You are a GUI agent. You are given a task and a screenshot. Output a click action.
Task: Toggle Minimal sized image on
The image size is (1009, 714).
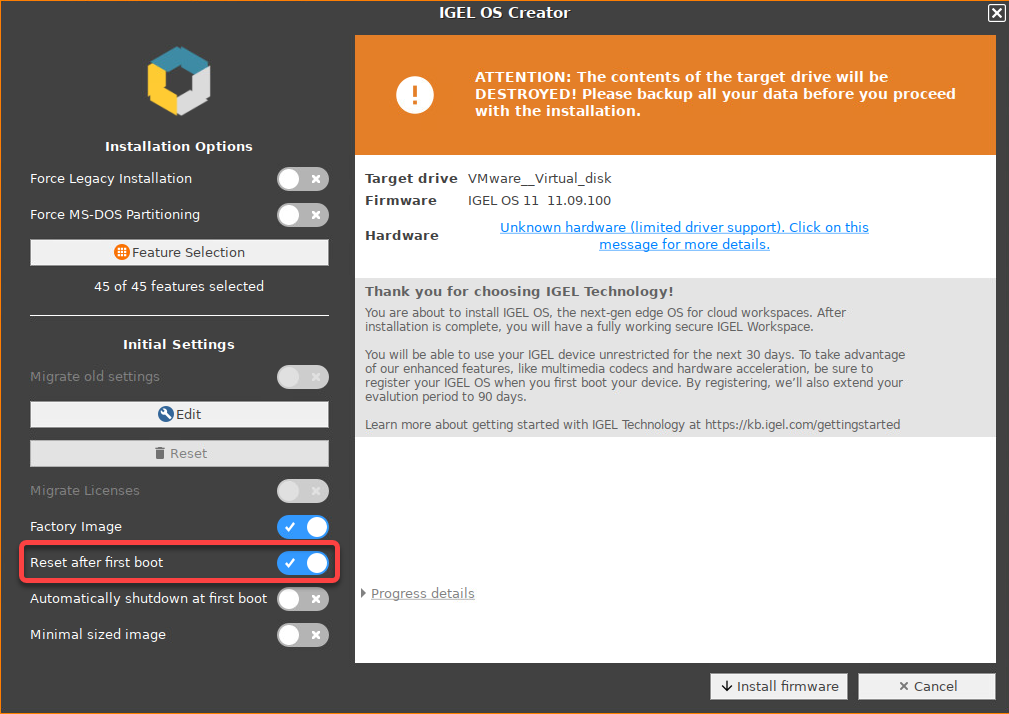(302, 635)
